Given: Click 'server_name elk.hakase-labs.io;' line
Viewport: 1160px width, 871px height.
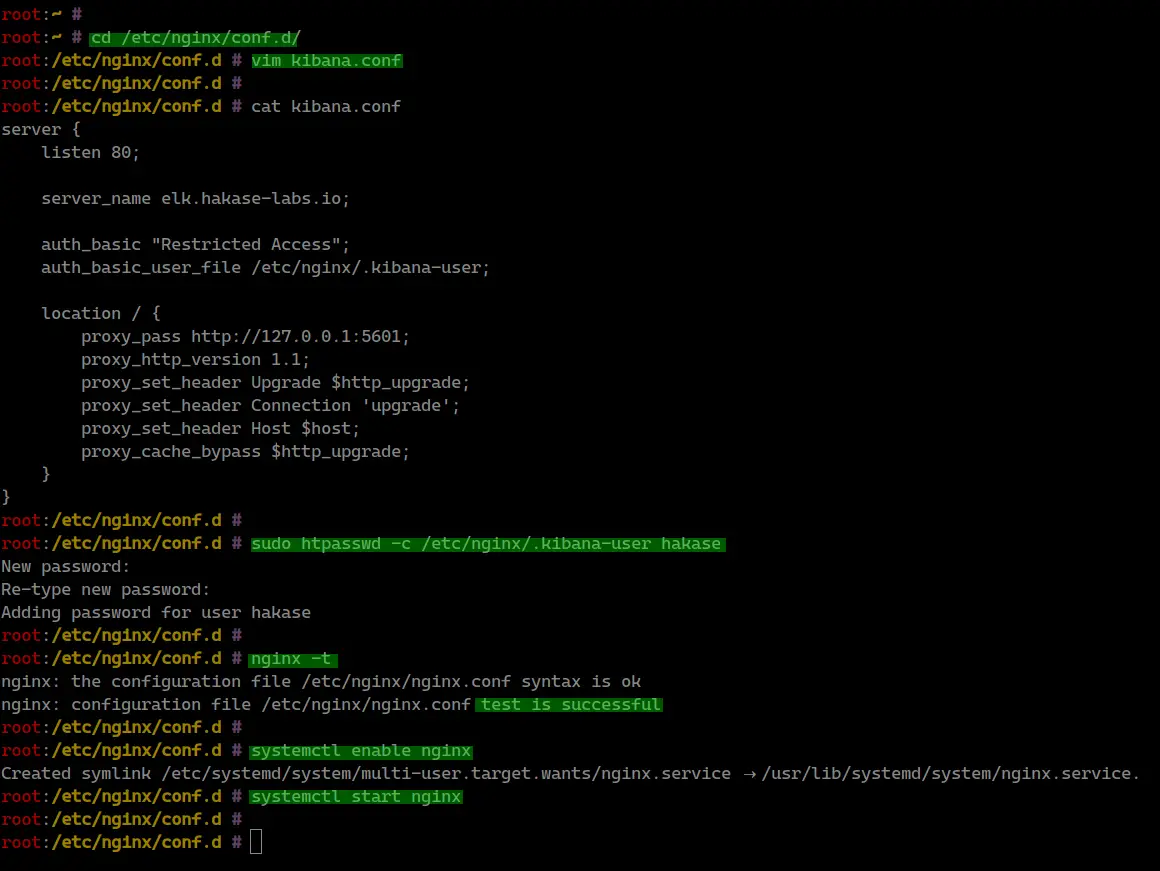Looking at the screenshot, I should [x=195, y=198].
